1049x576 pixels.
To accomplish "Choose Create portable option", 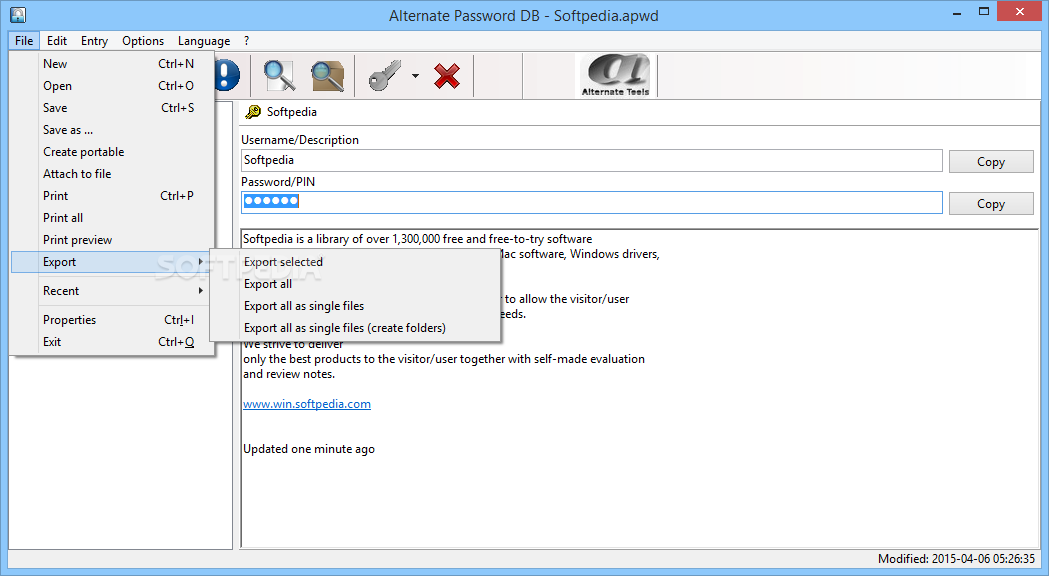I will (112, 152).
